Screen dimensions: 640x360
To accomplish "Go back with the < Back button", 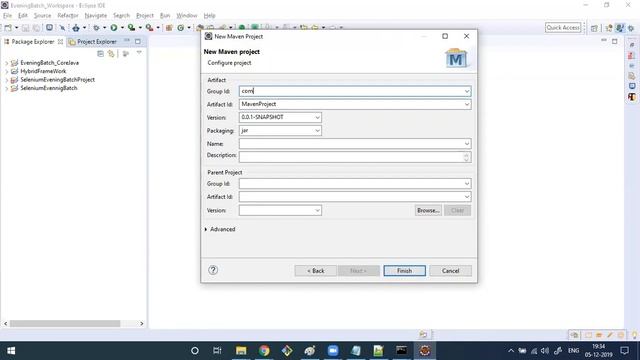I will (x=316, y=271).
